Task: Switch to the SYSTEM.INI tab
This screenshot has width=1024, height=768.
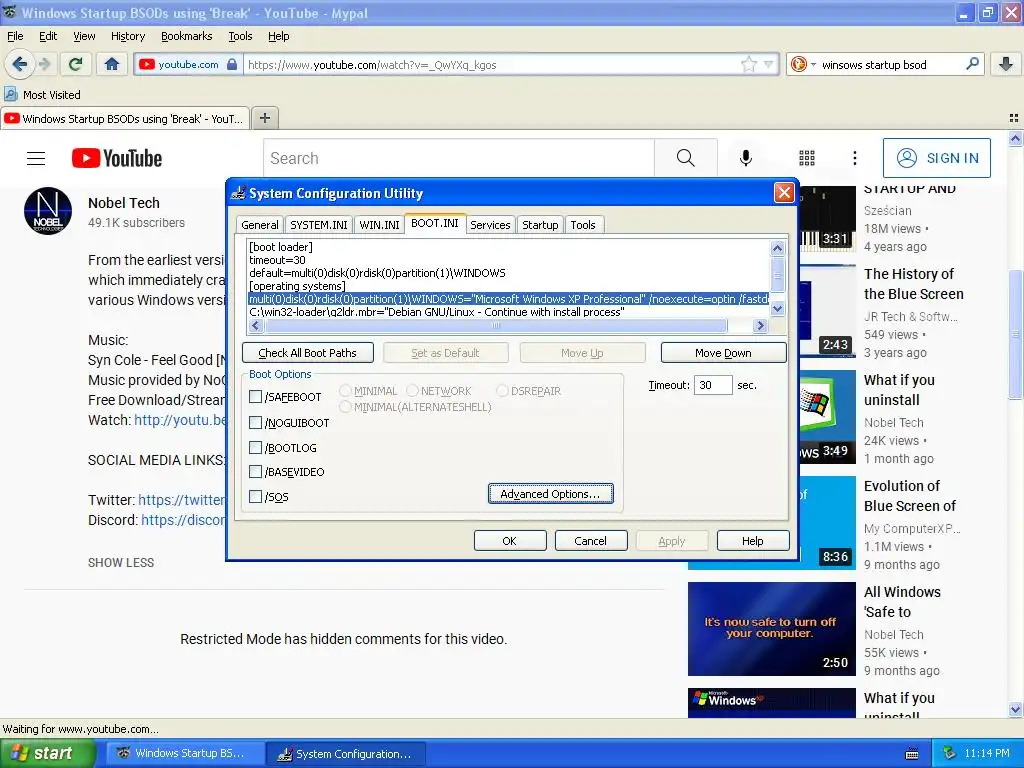Action: (x=319, y=225)
